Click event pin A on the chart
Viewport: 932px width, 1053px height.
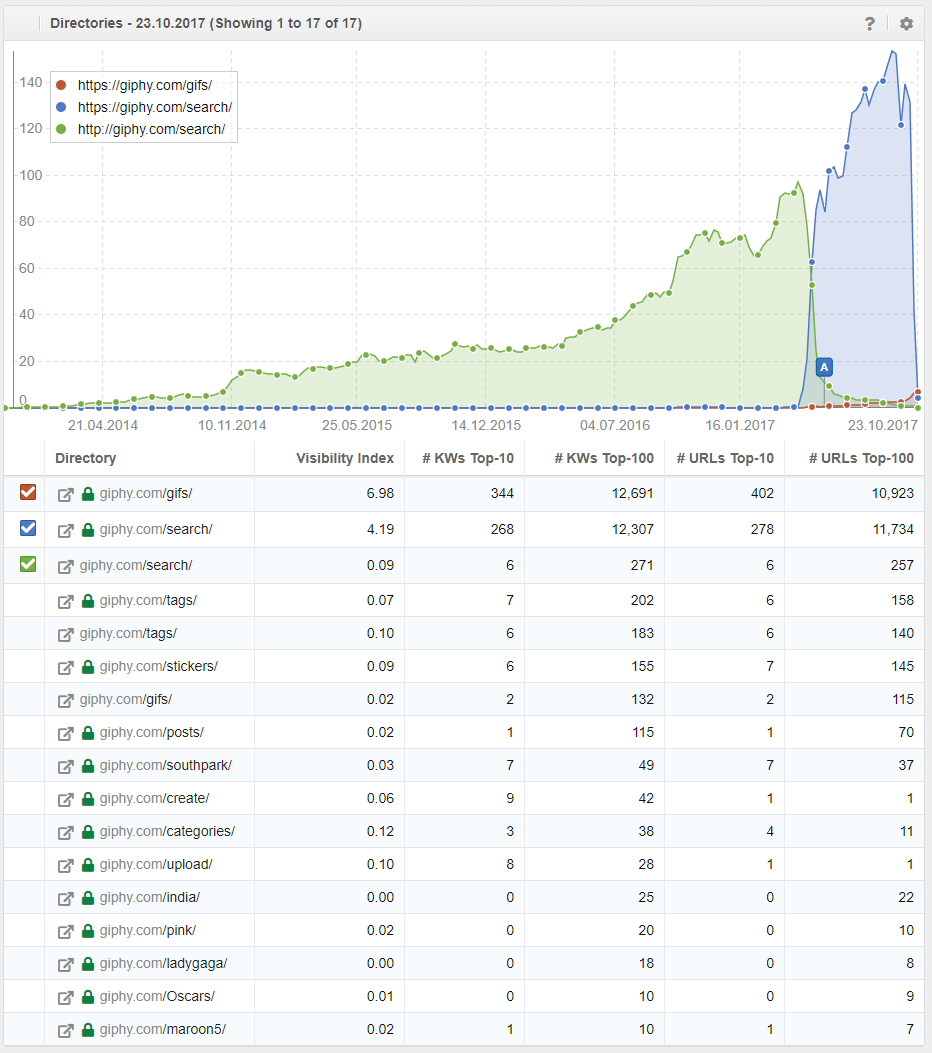824,368
